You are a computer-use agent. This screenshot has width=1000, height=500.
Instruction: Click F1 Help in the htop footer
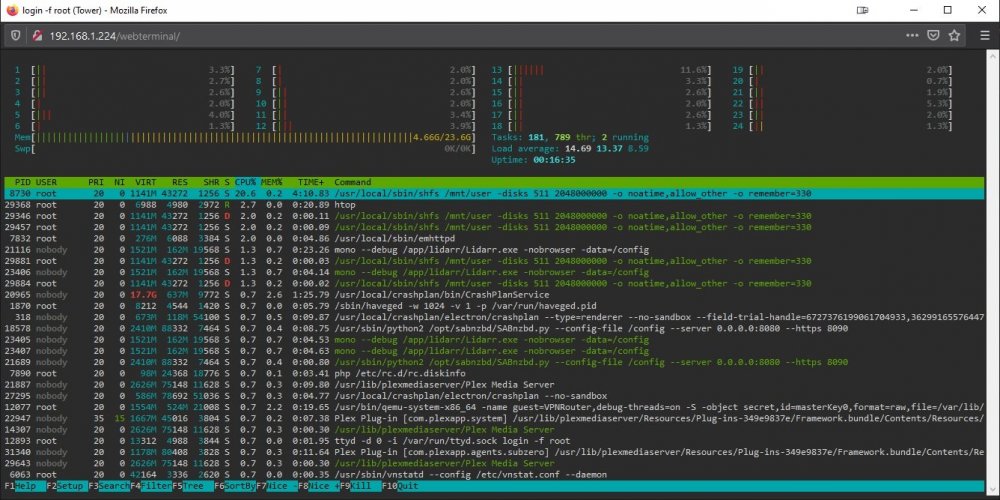[24, 486]
